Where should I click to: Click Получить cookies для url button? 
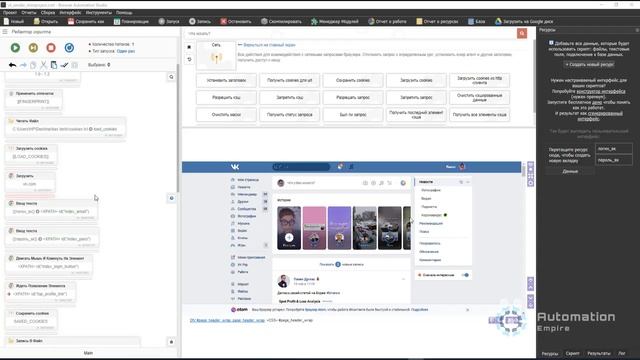coord(289,80)
